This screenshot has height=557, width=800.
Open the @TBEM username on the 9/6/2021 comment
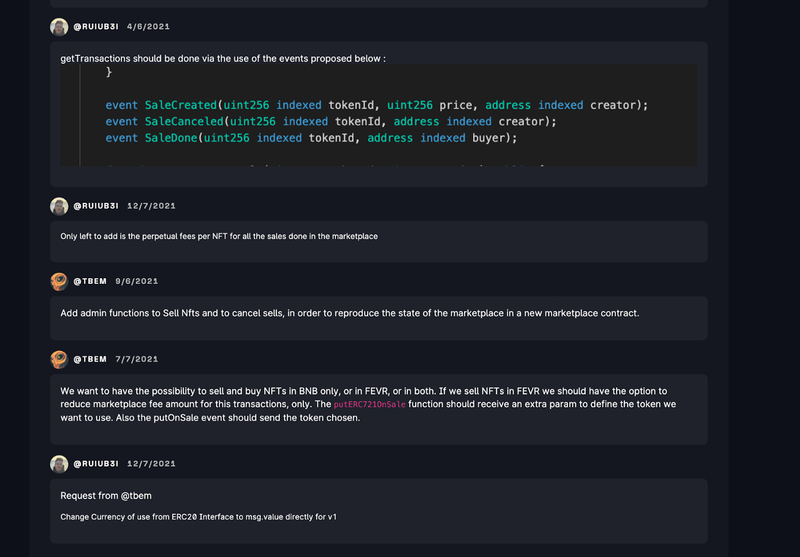click(90, 281)
